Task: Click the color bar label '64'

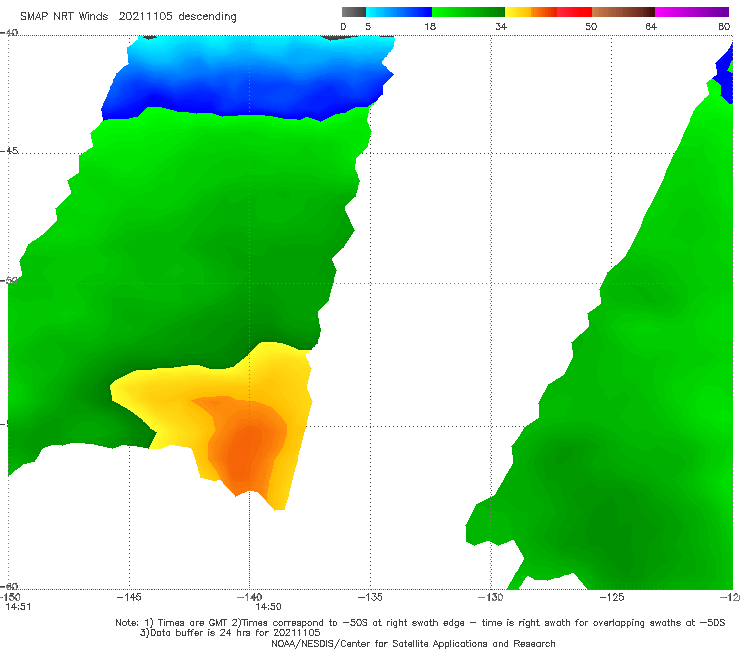Action: coord(651,27)
